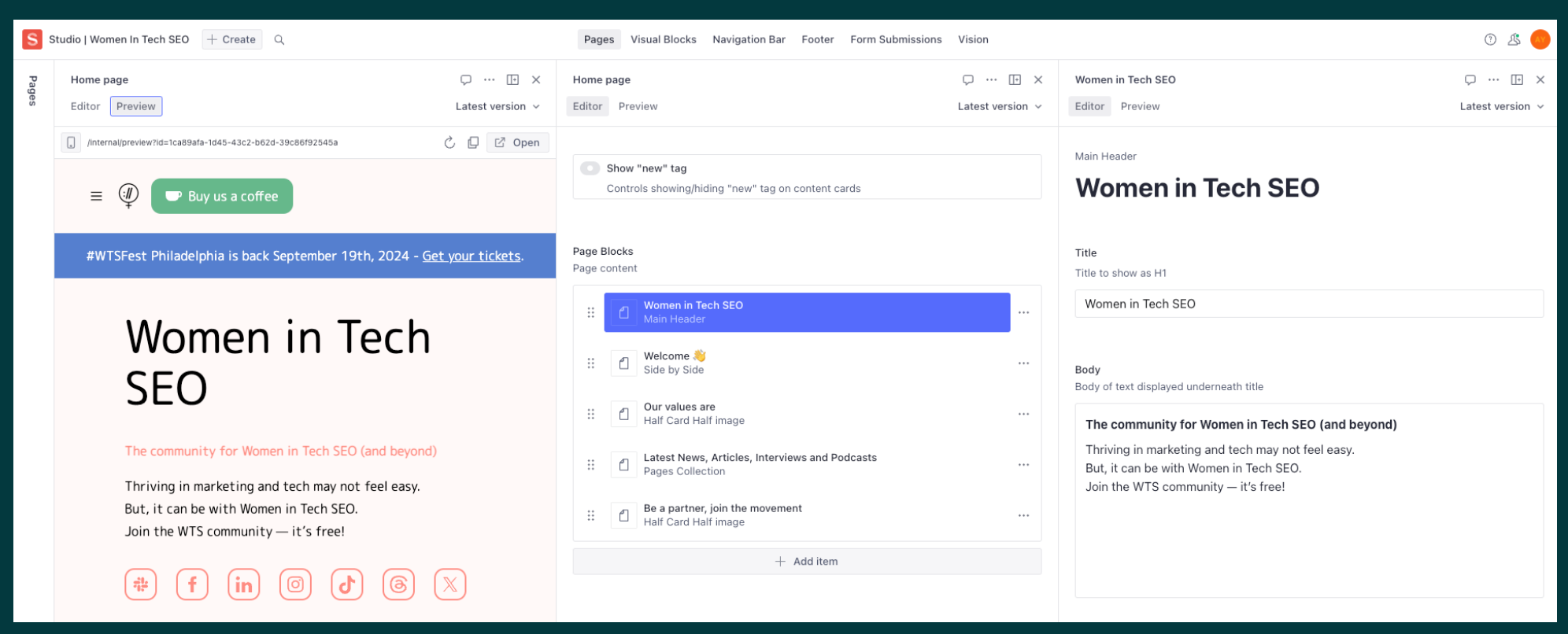
Task: Open comments icon in Women in Tech SEO pane
Action: point(1470,79)
